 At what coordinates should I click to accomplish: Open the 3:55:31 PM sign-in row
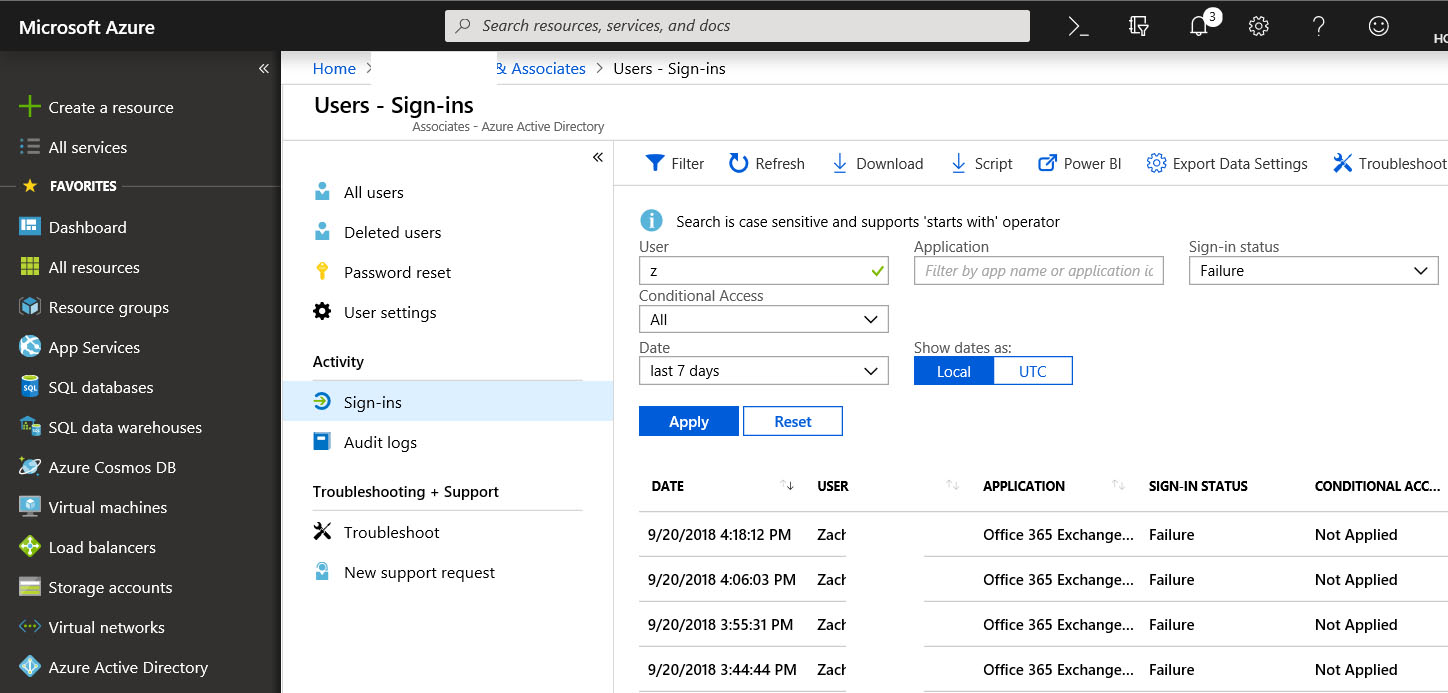click(x=1043, y=625)
